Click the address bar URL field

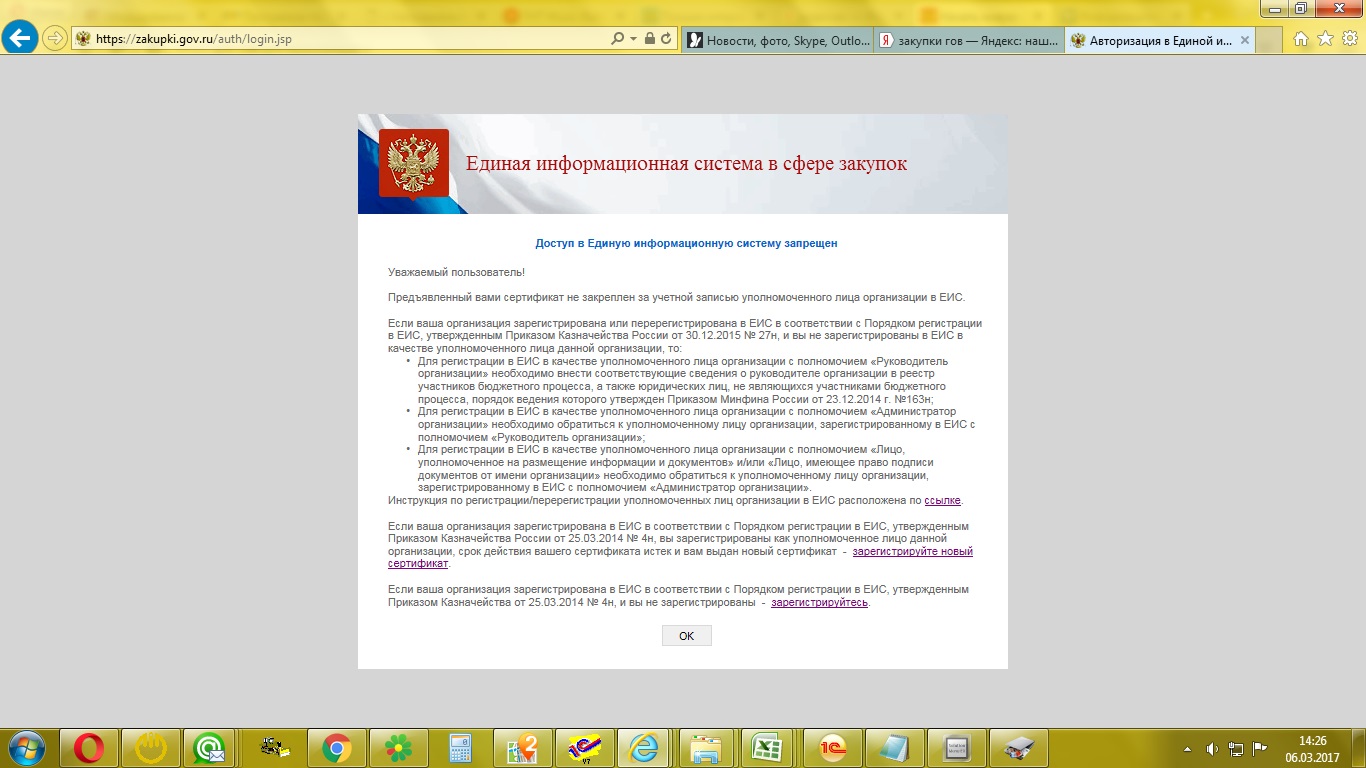tap(340, 39)
